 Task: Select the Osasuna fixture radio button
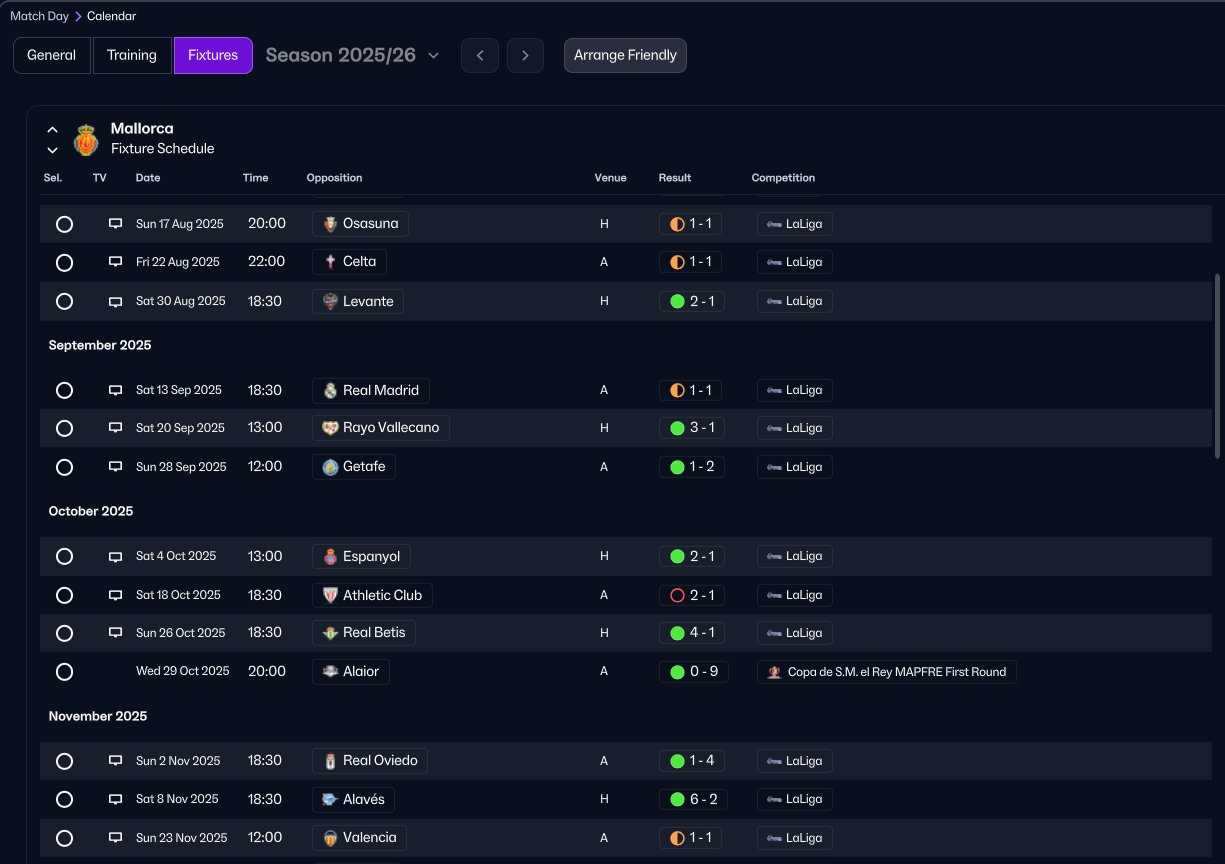[64, 224]
